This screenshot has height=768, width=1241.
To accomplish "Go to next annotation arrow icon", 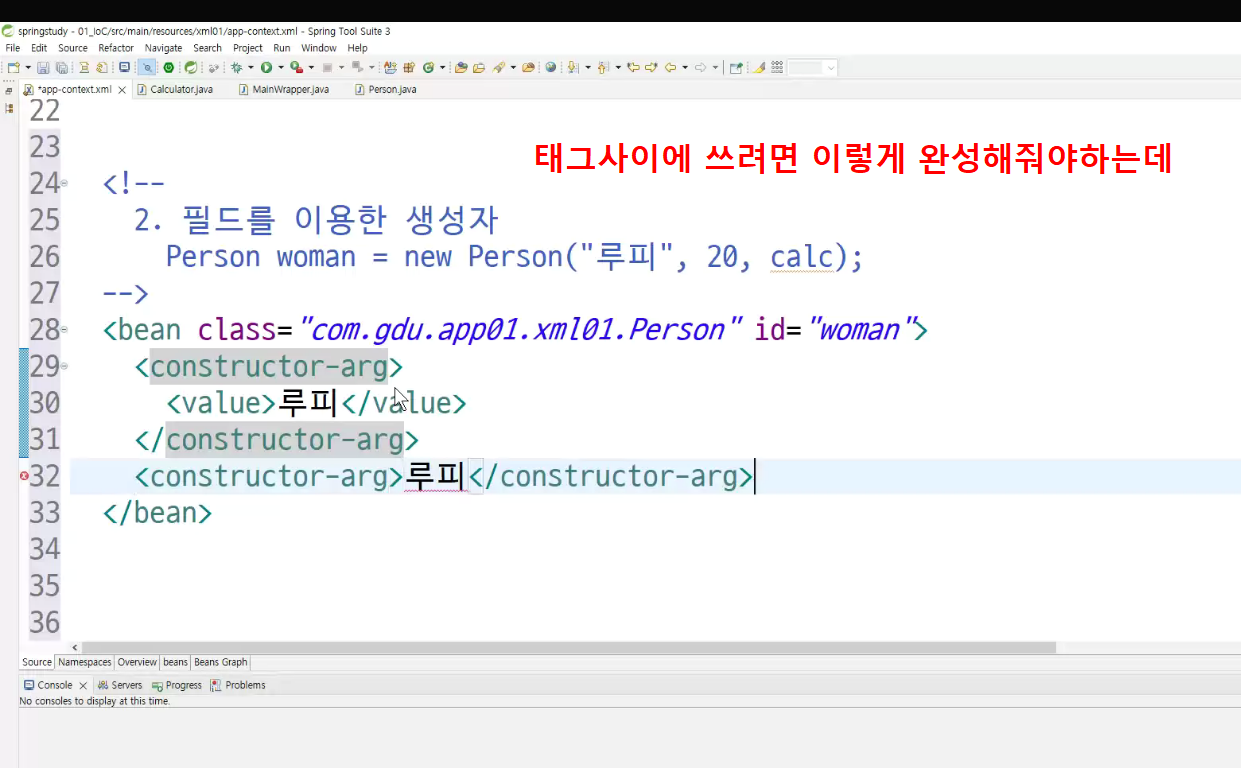I will coord(573,68).
